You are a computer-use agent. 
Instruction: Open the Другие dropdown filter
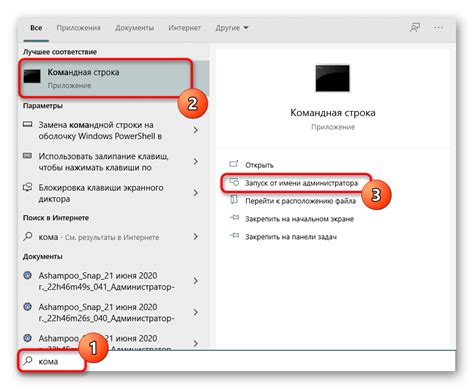232,28
